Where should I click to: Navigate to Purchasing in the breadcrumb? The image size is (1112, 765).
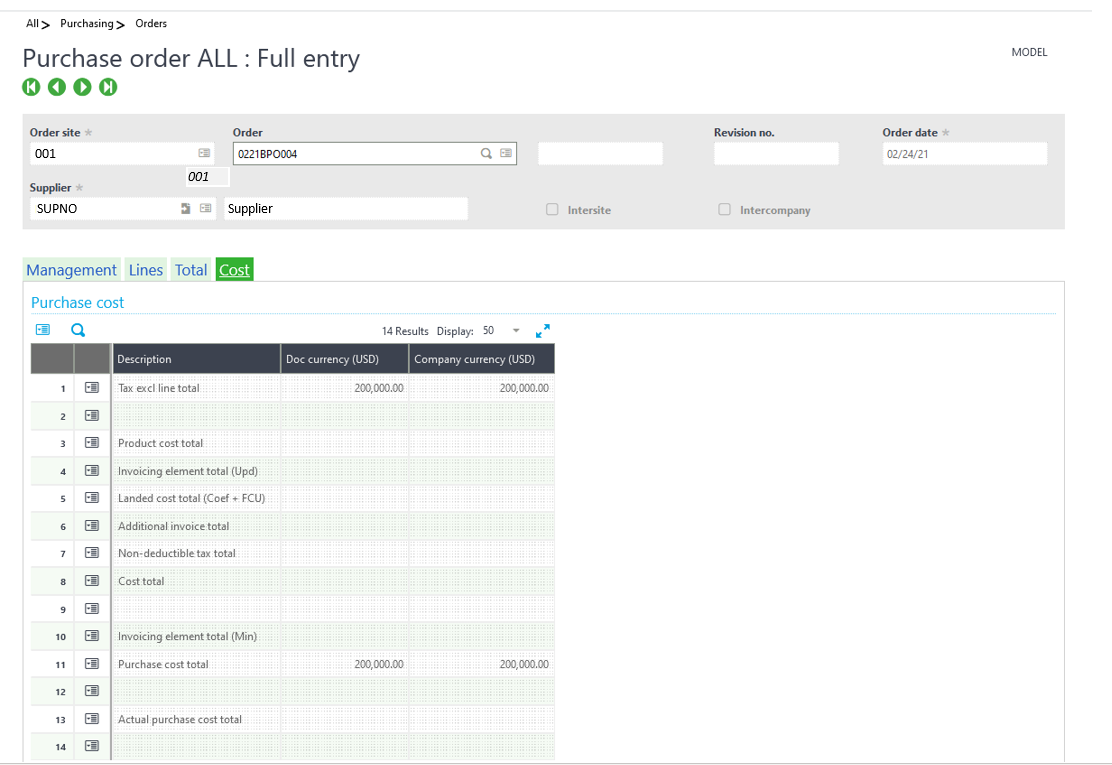pos(87,23)
